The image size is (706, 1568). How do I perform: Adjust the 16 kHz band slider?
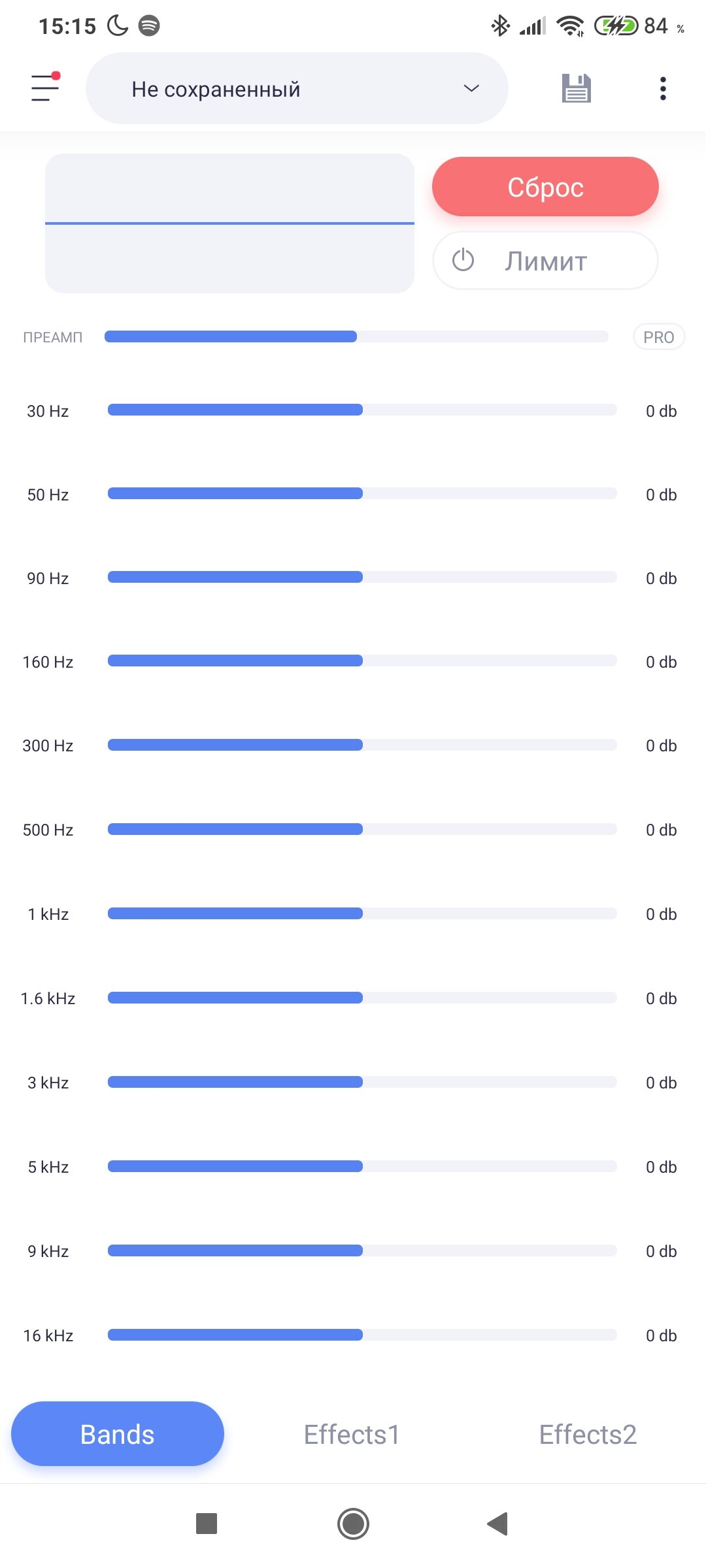pyautogui.click(x=362, y=1335)
